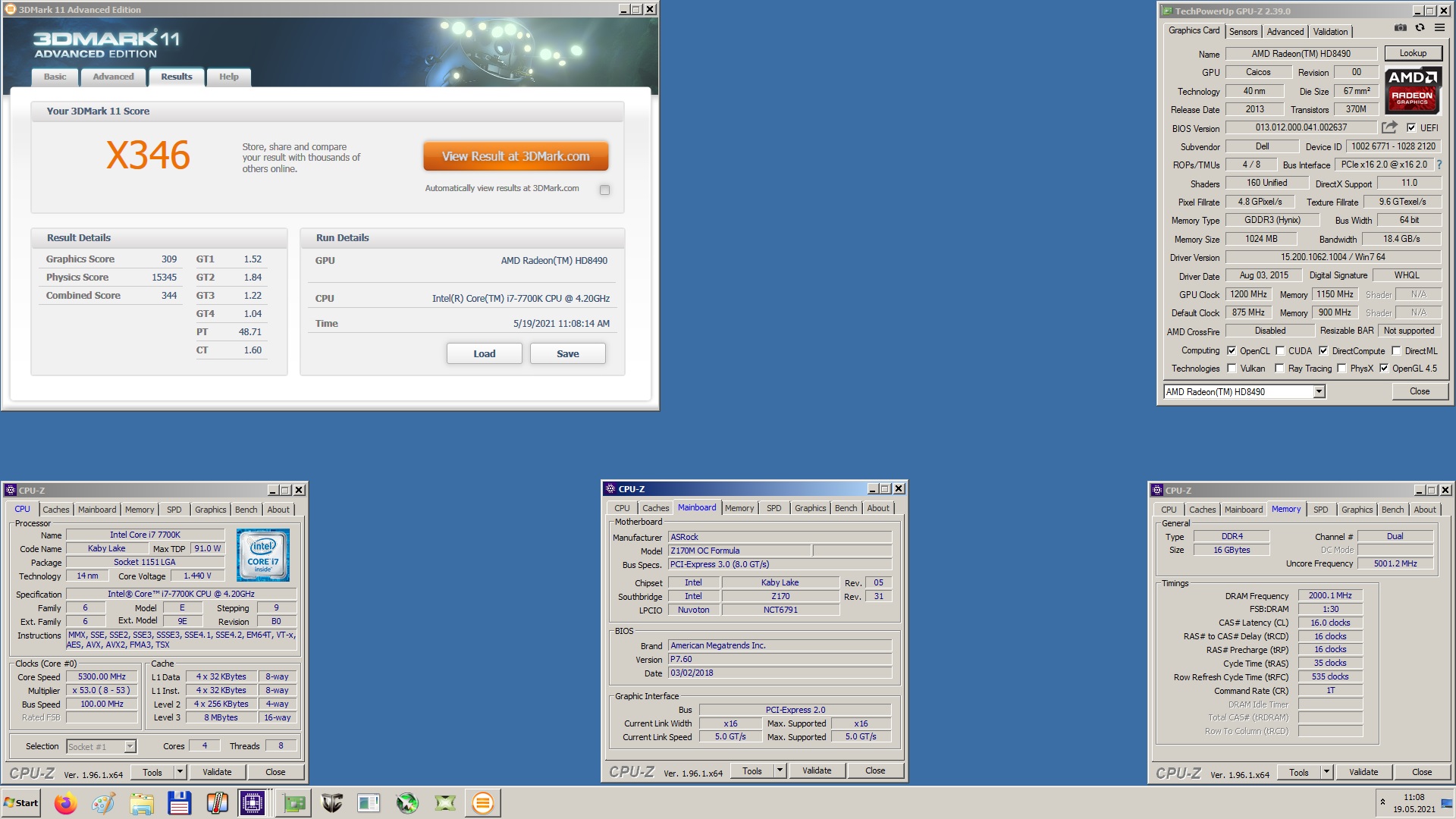Toggle the Vulkan checkbox
Screen dimensions: 1456x819
click(x=1232, y=368)
